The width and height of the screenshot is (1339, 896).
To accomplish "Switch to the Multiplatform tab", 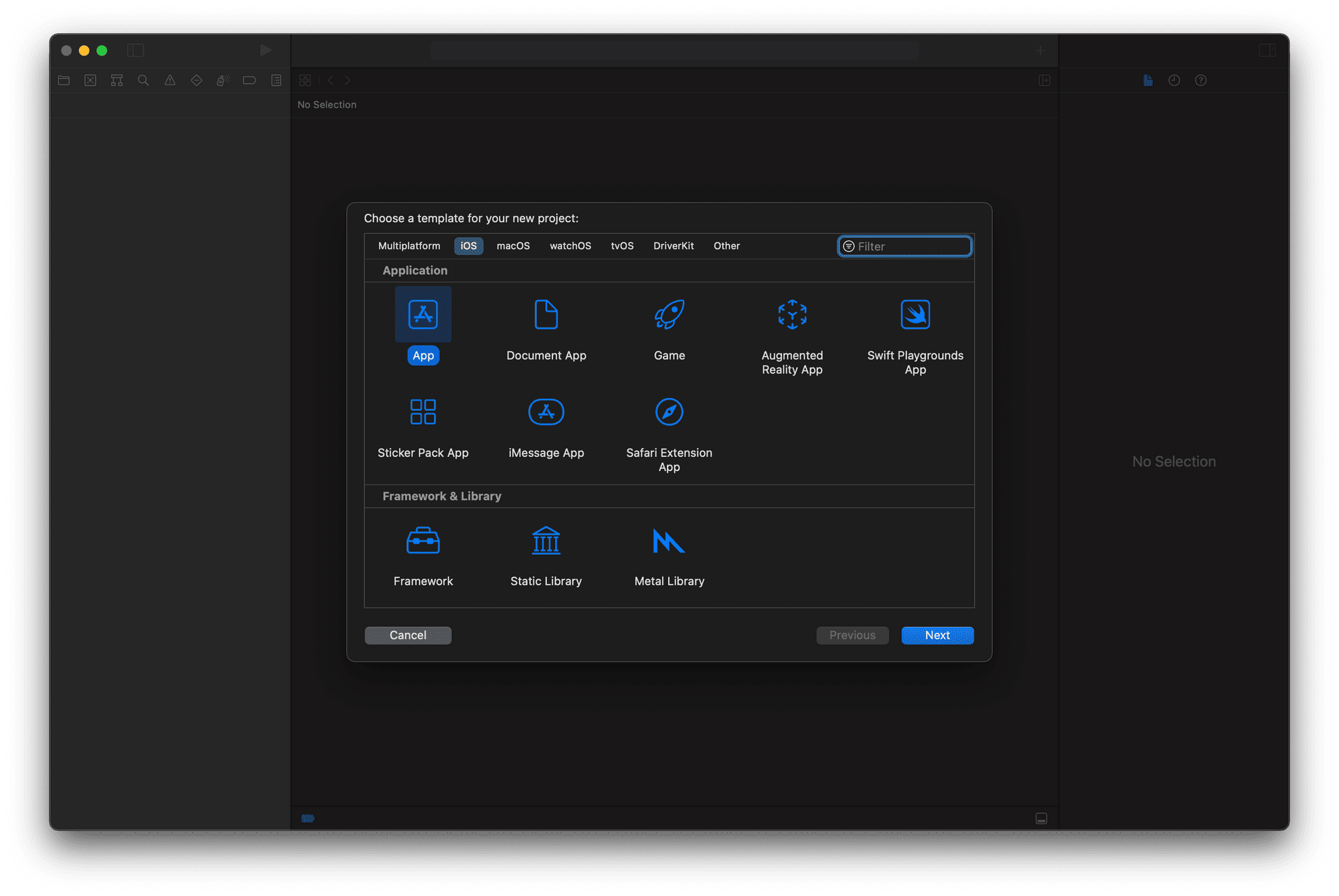I will (x=407, y=245).
